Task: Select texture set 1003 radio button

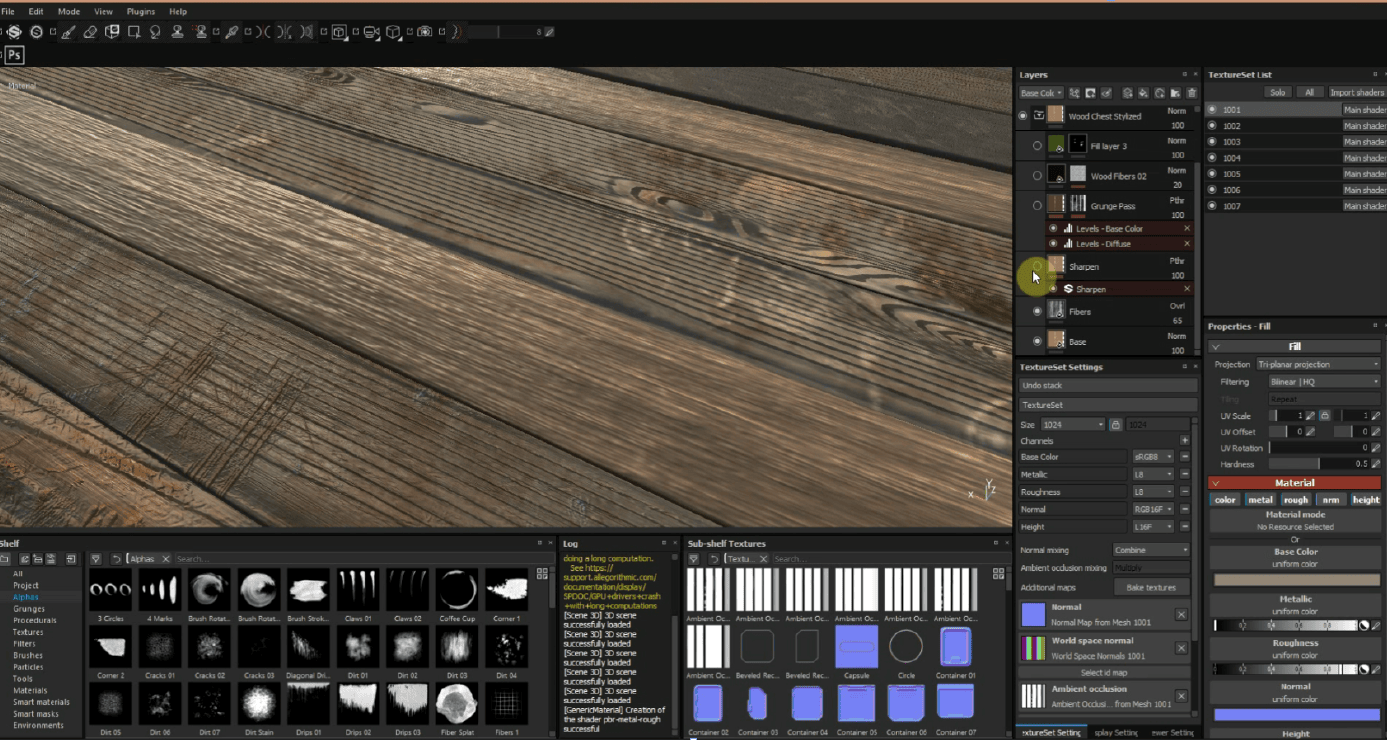Action: [x=1212, y=142]
